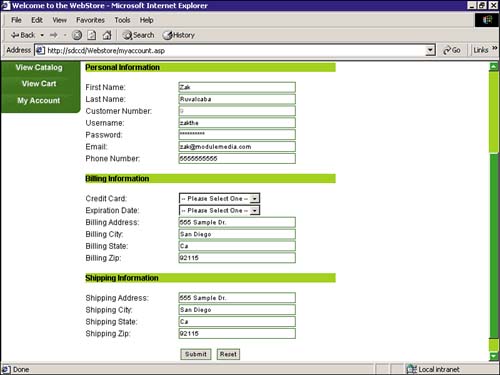500x375 pixels.
Task: Click the IE title bar icon
Action: pos(6,5)
